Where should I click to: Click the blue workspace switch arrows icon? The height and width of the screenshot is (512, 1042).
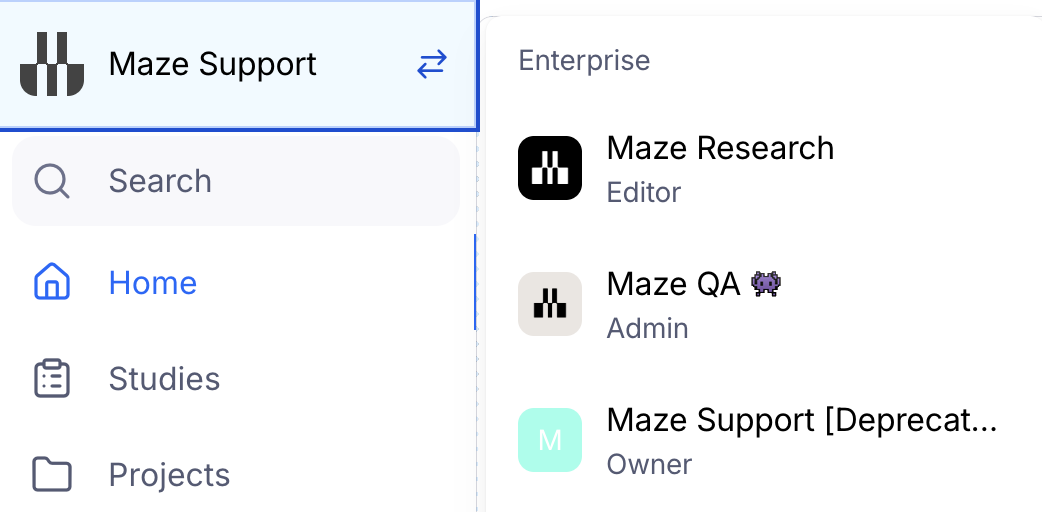(432, 64)
